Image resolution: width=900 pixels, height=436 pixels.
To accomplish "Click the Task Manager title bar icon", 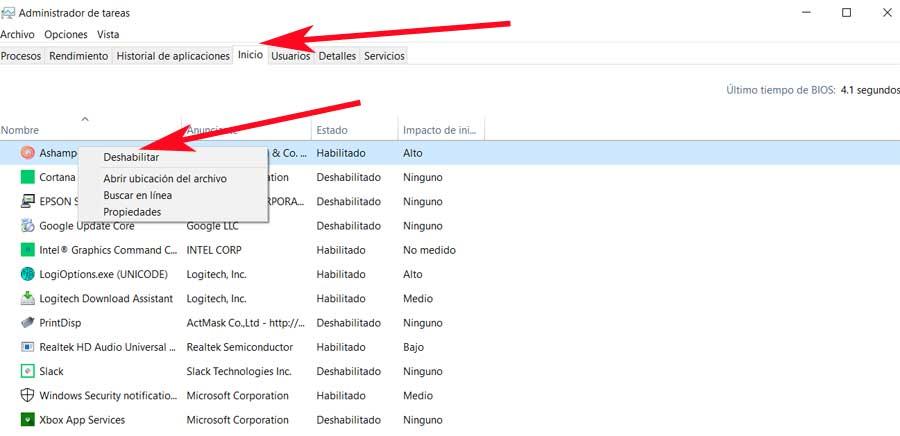I will coord(8,13).
